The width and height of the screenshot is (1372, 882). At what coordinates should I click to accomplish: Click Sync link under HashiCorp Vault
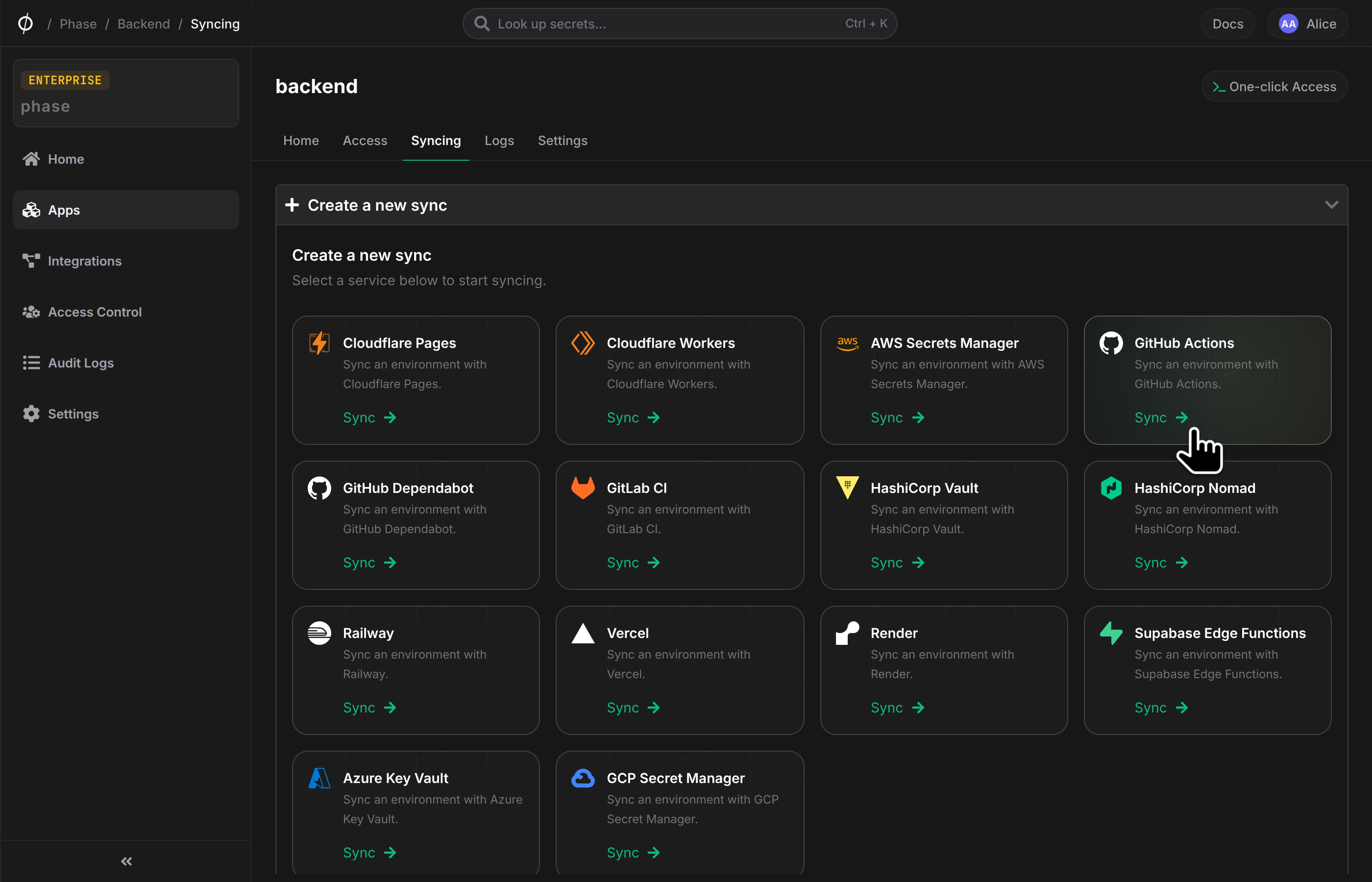(897, 563)
